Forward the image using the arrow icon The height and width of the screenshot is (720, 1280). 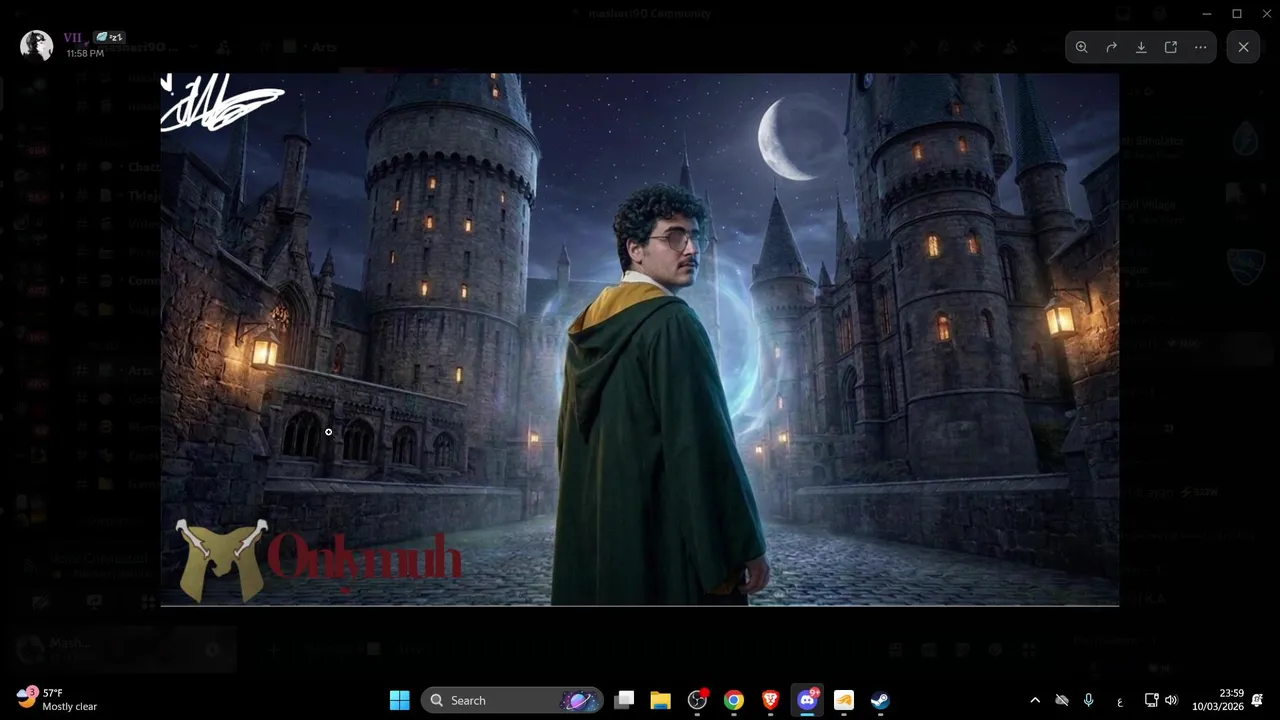(x=1111, y=47)
